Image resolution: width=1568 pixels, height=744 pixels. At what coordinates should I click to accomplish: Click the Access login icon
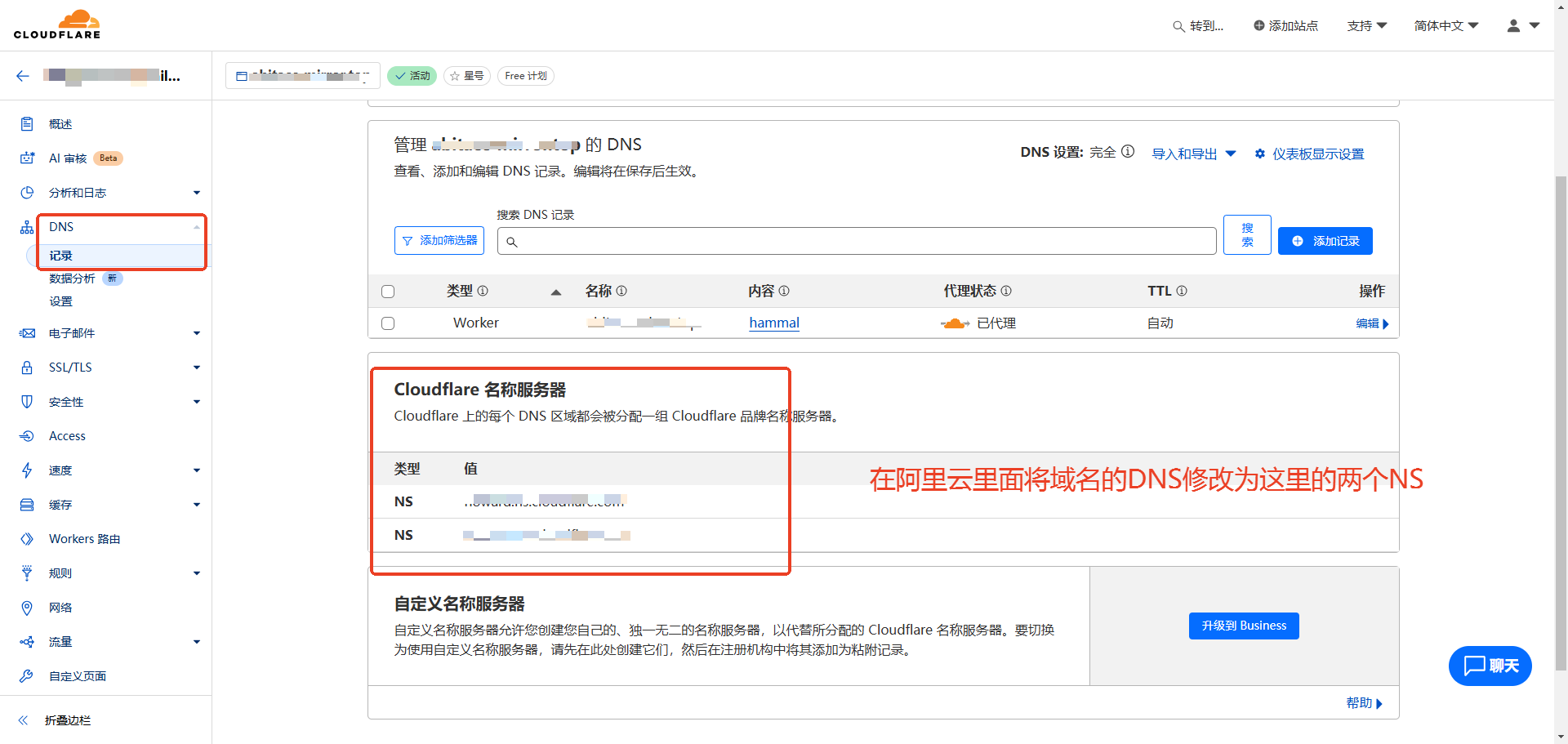pos(27,436)
